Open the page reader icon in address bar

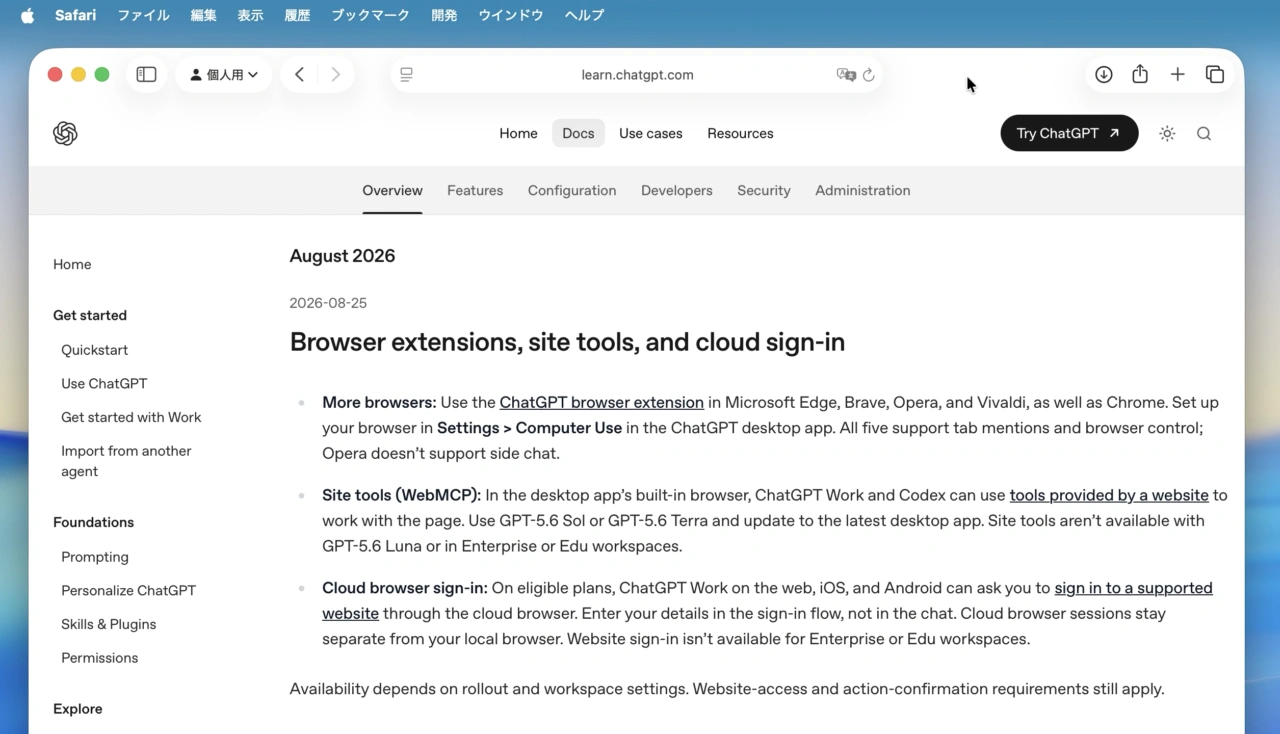click(x=406, y=74)
